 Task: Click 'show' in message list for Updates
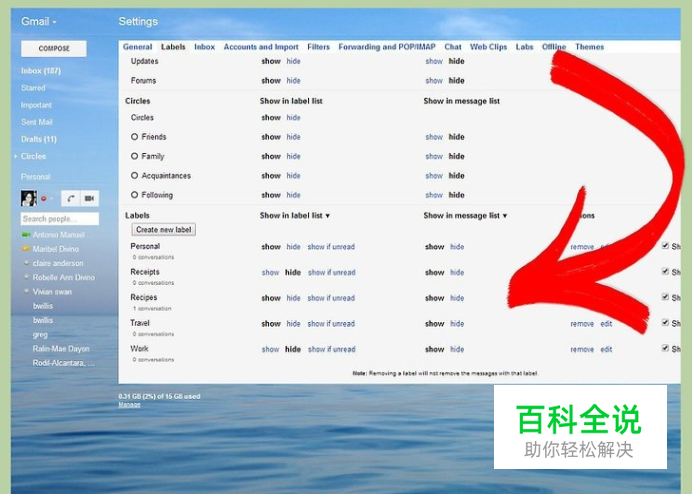(x=434, y=61)
